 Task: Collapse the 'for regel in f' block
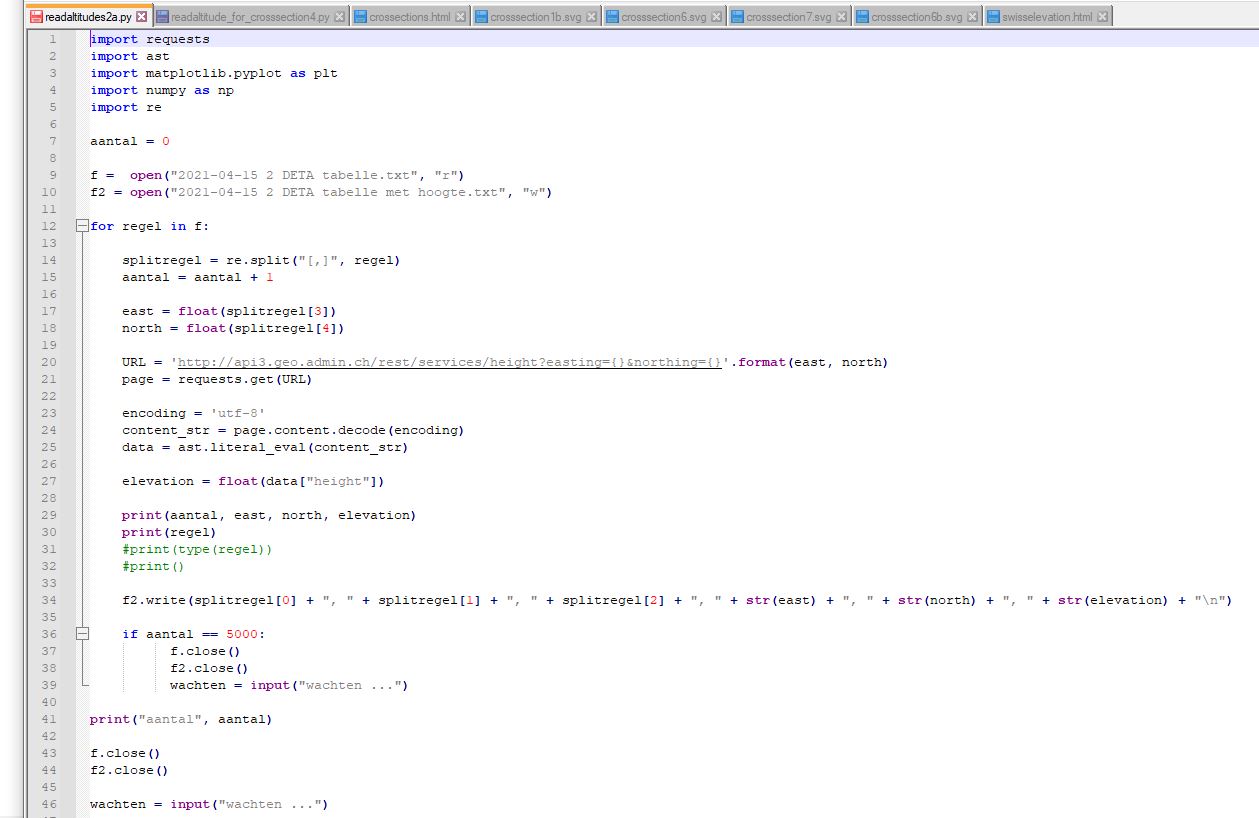coord(82,226)
